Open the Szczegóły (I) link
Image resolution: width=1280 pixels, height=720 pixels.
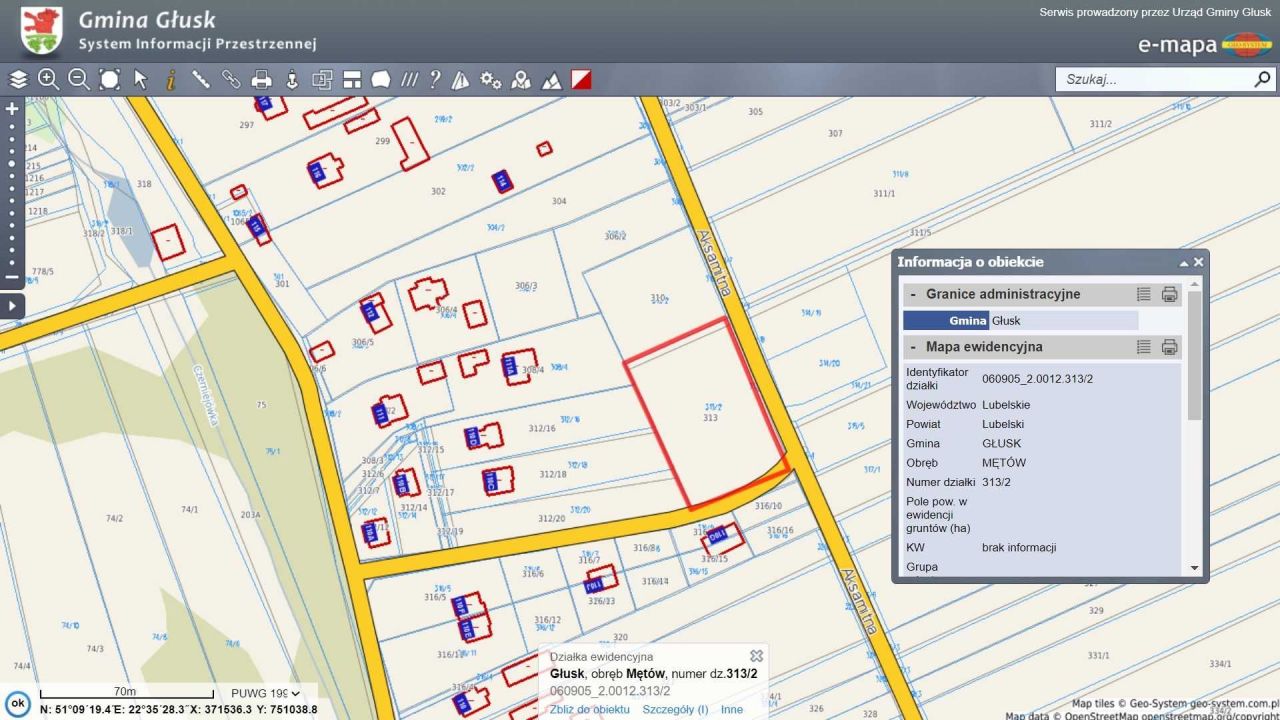click(x=675, y=709)
